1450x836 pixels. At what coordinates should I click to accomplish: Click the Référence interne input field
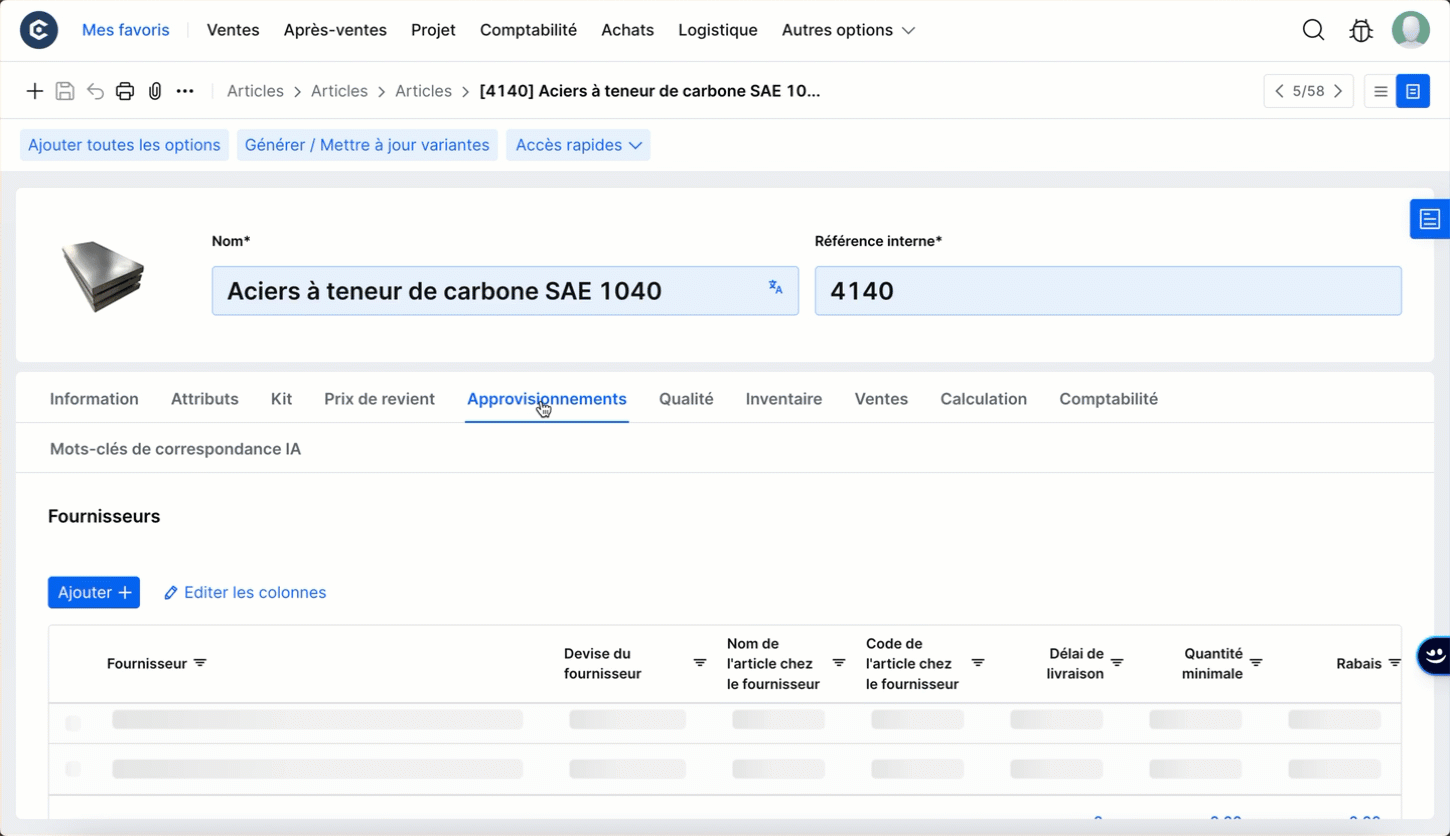(x=1108, y=291)
